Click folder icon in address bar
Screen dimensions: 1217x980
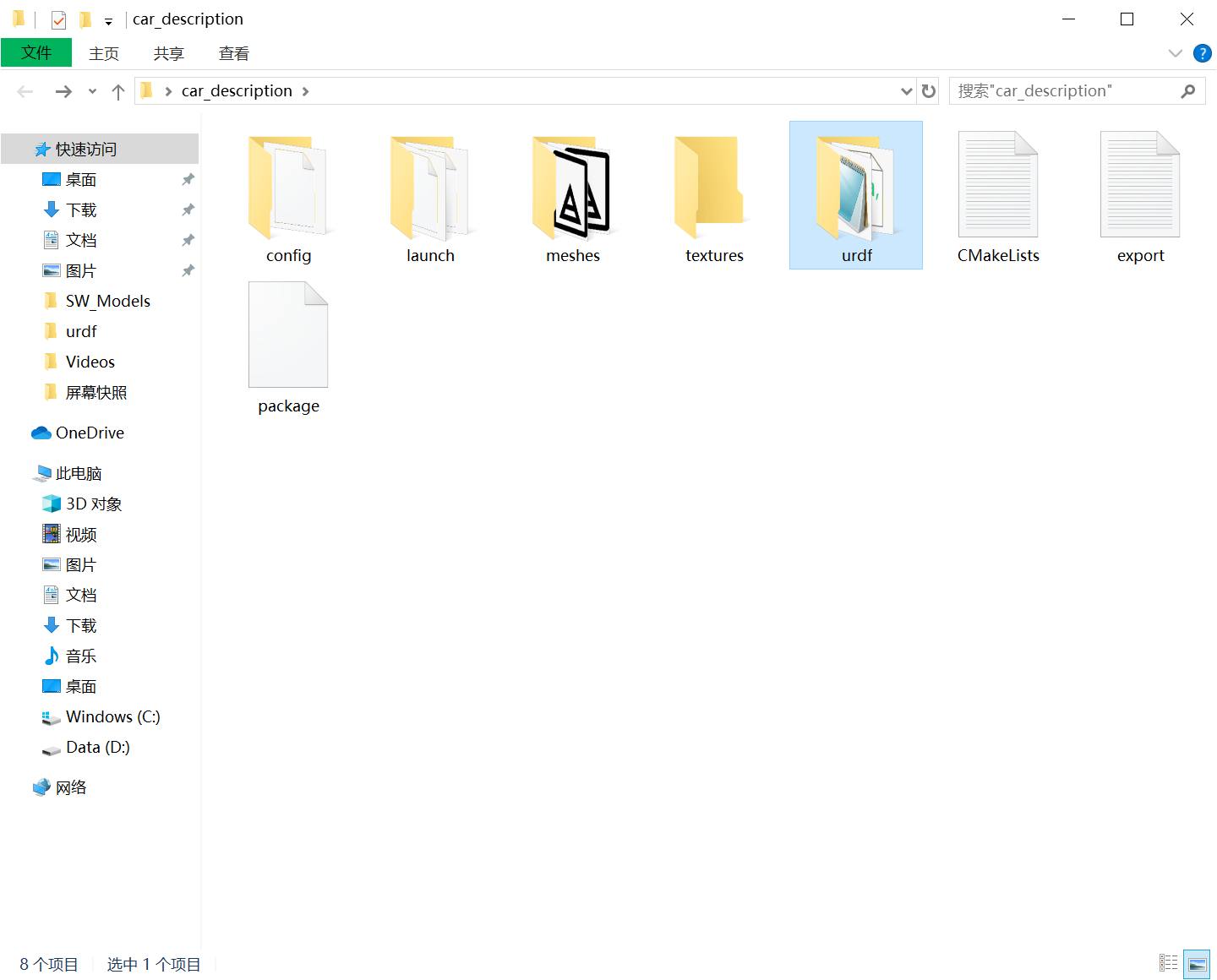pos(147,90)
